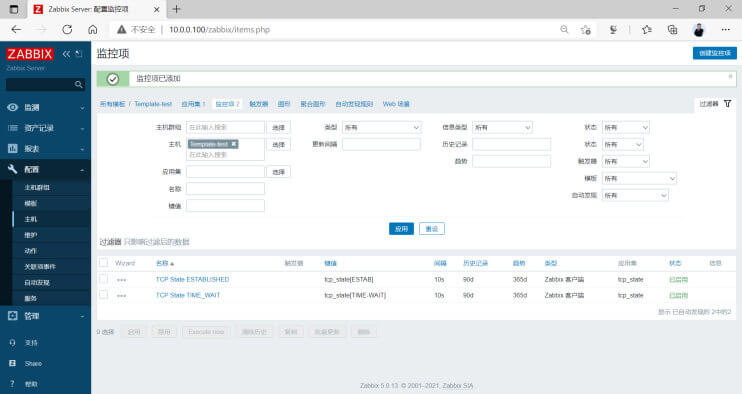The width and height of the screenshot is (742, 394).
Task: Open browser collections icon
Action: [672, 29]
